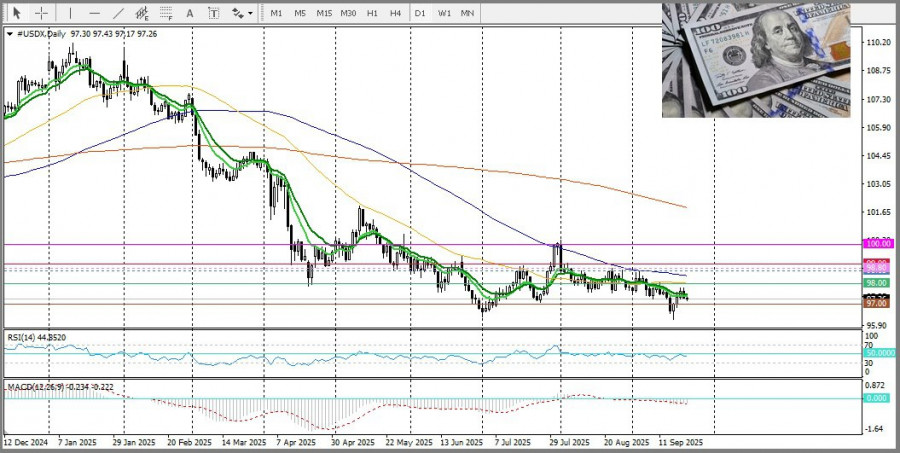The height and width of the screenshot is (453, 900).
Task: Select the trendline drawing tool
Action: pos(117,13)
